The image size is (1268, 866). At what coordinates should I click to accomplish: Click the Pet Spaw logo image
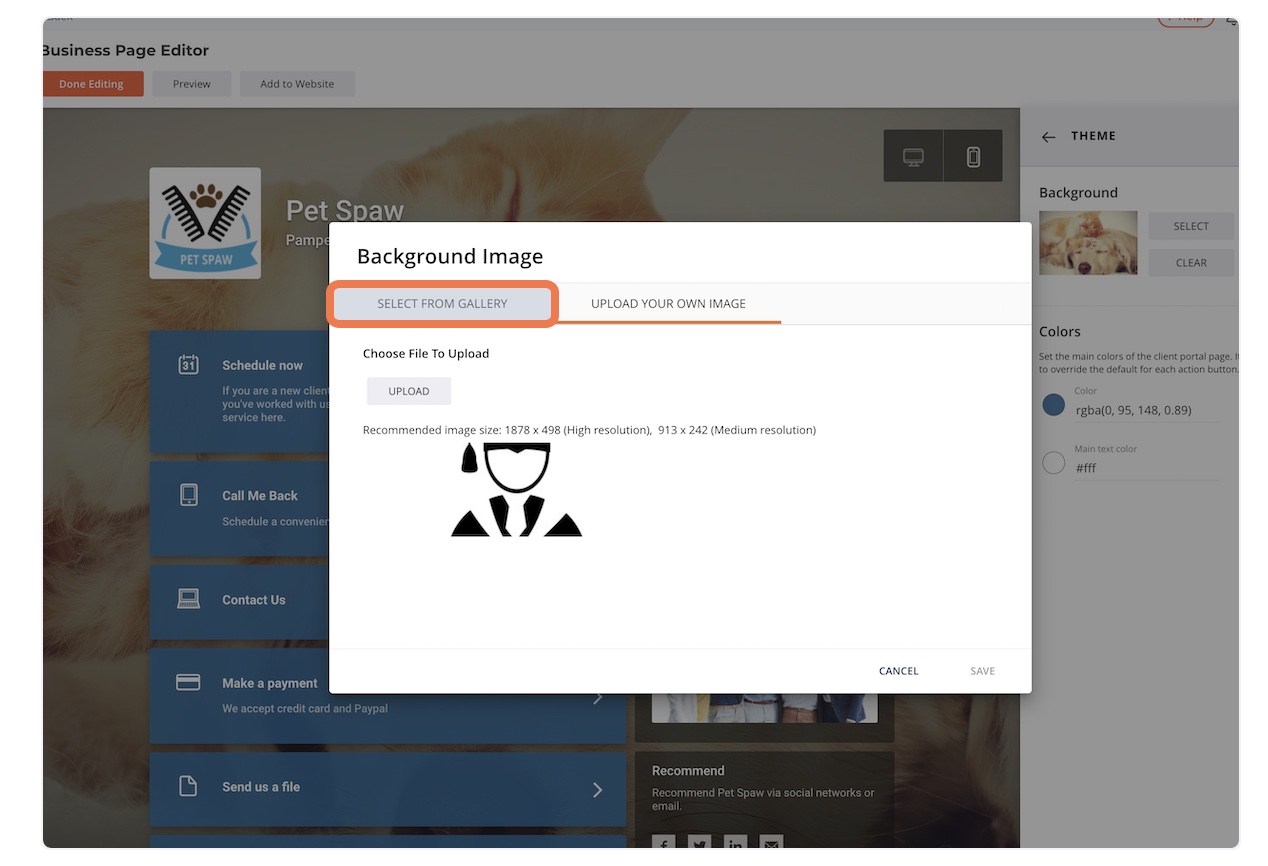point(205,223)
